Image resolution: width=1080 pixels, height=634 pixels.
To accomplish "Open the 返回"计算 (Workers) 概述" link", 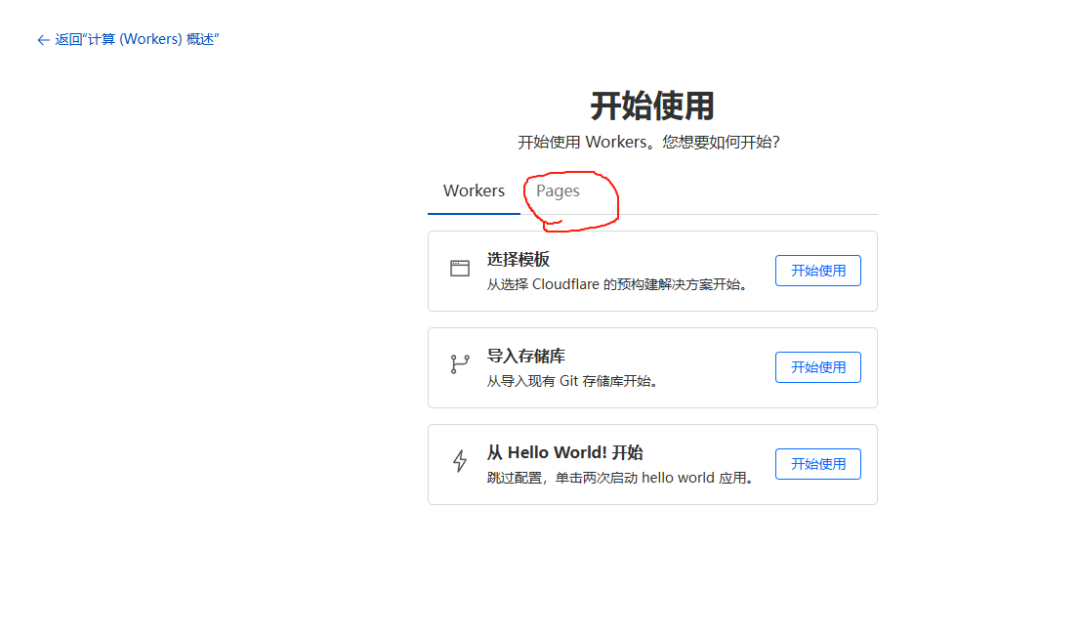I will 128,39.
